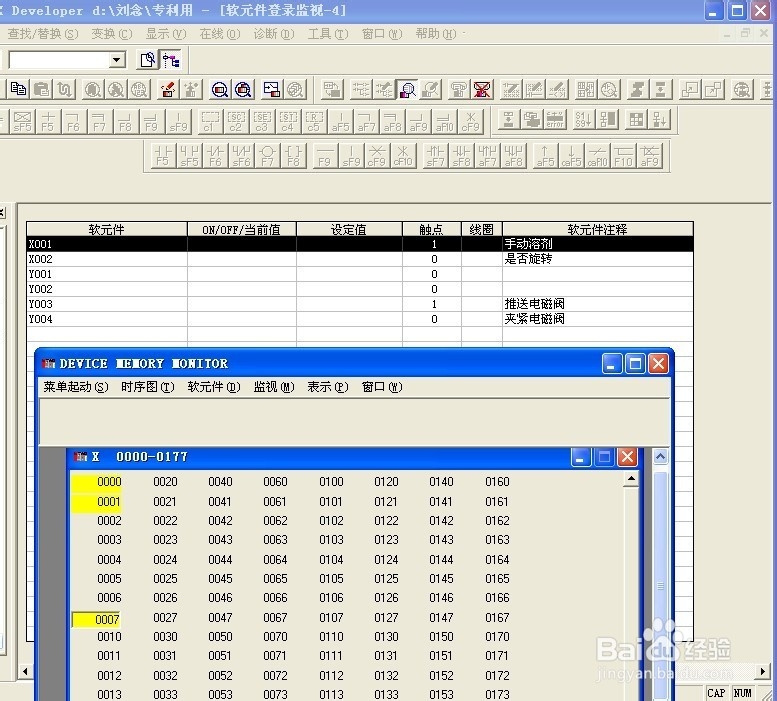Screen dimensions: 777x701
Task: Open the 变换(C) menu
Action: (111, 34)
